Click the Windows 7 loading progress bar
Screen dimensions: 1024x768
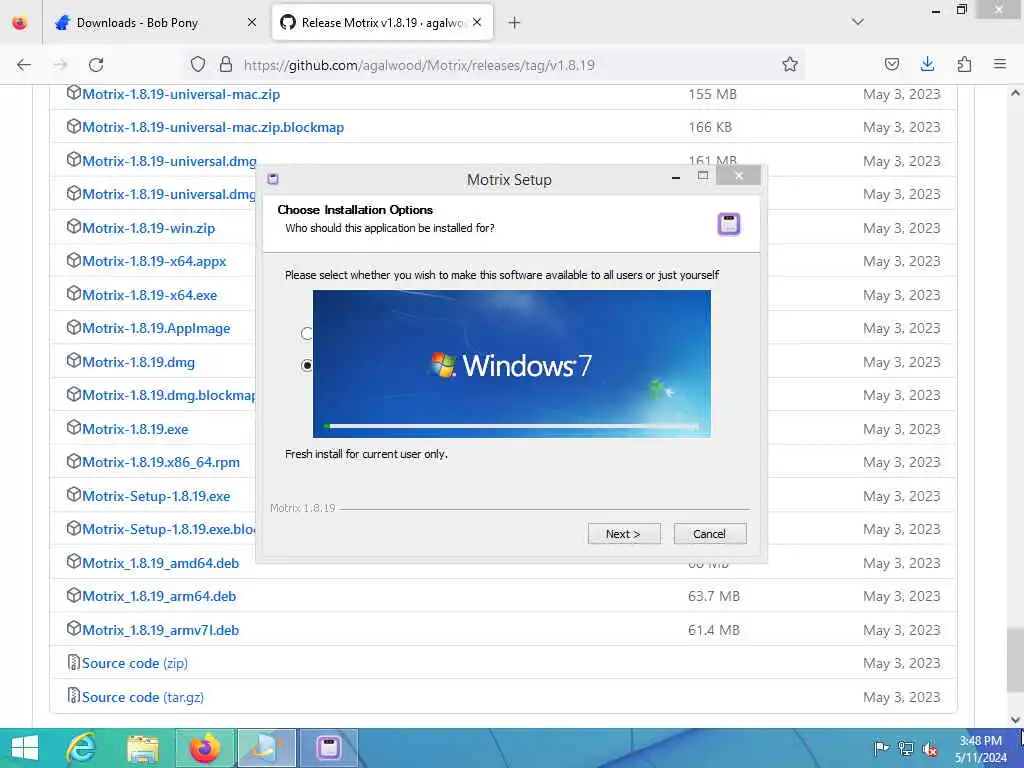511,426
